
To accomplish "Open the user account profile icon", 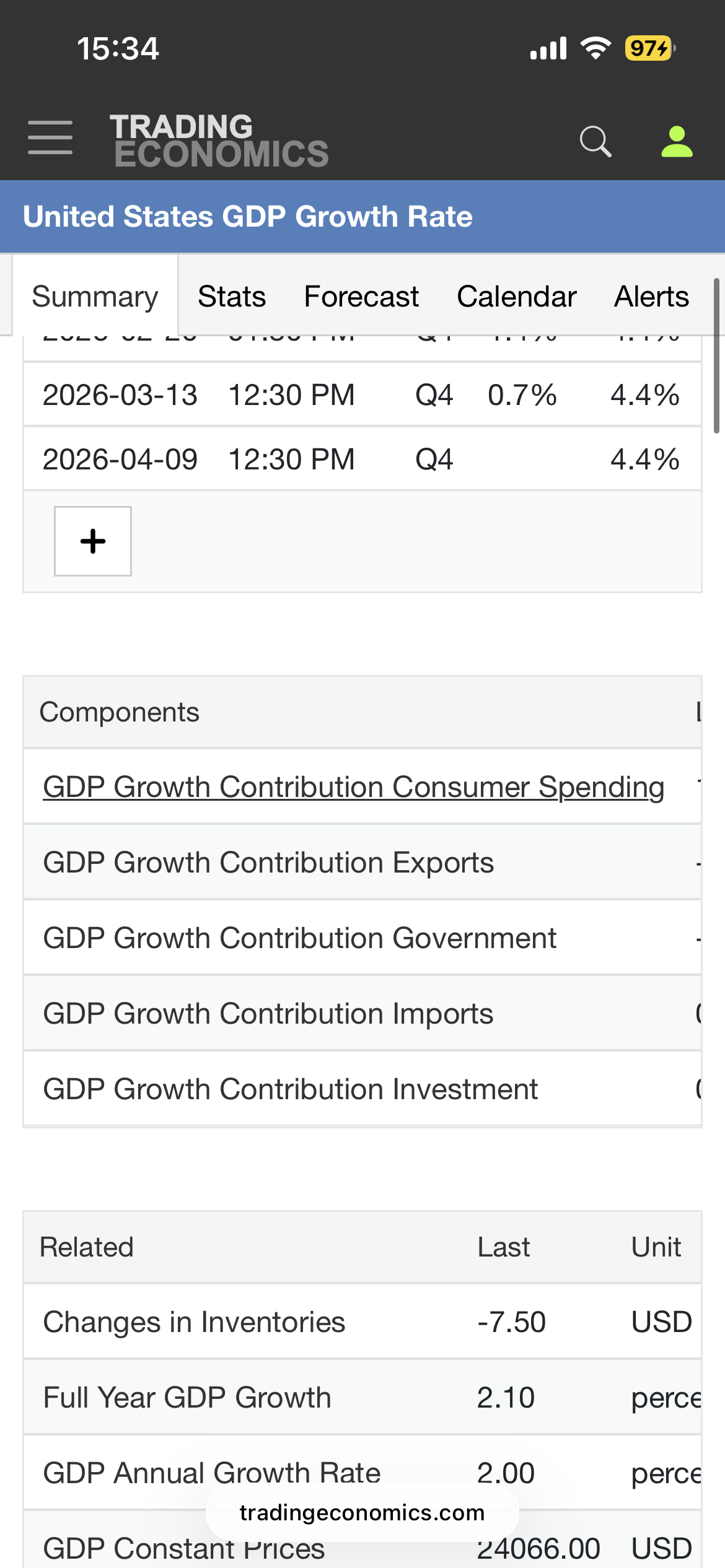I will click(677, 141).
